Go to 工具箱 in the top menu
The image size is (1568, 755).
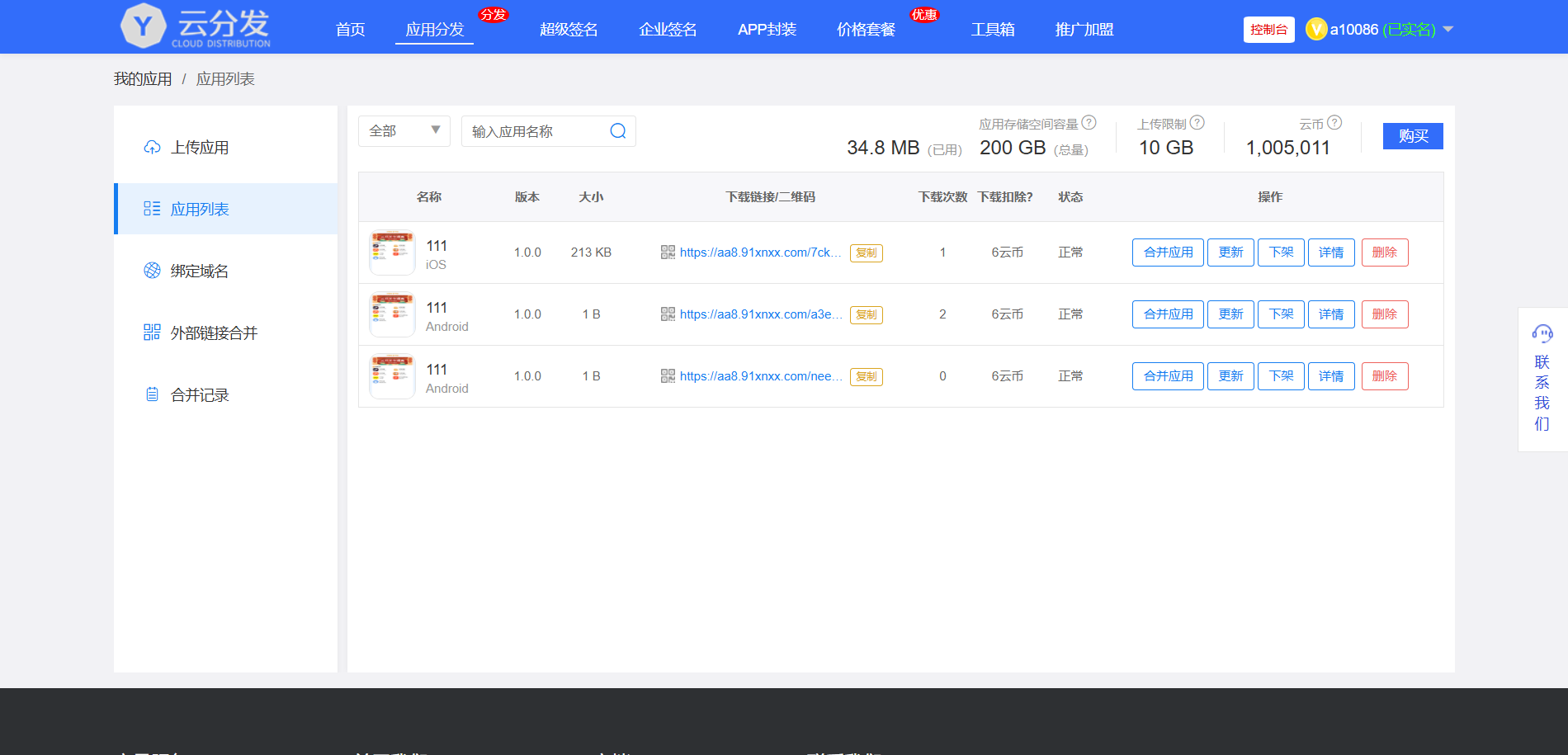pyautogui.click(x=993, y=30)
